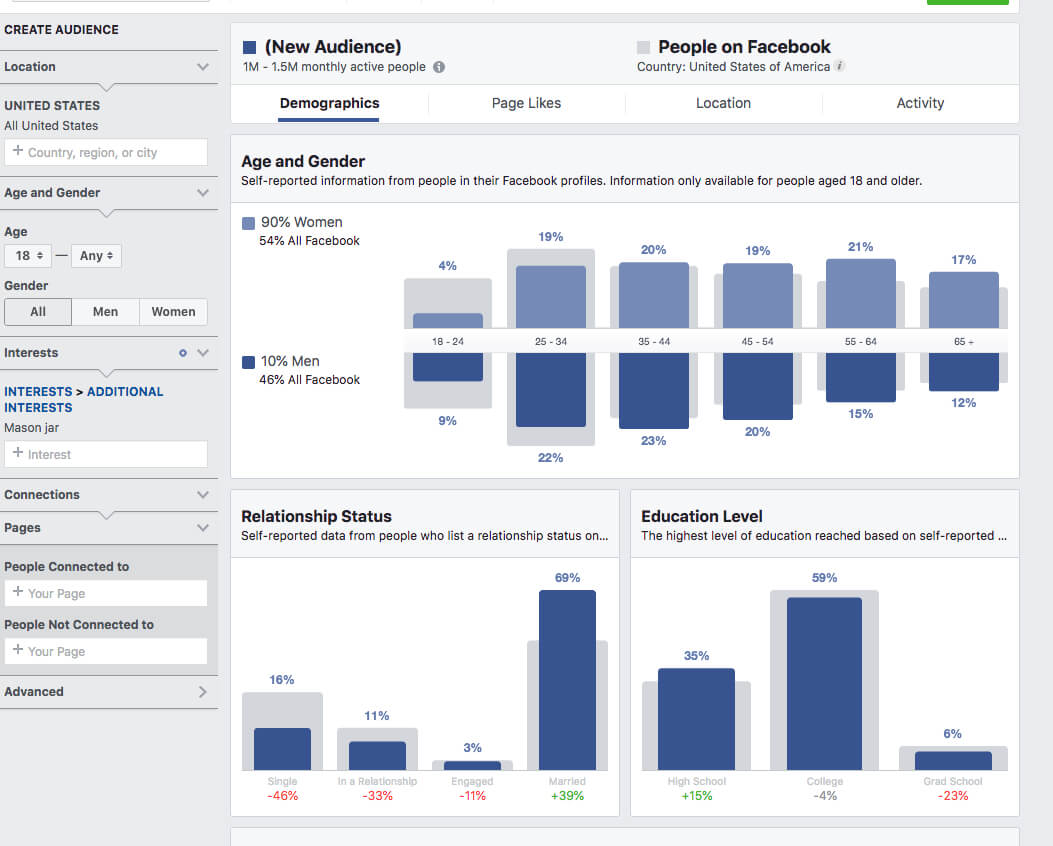
Task: Switch to the Page Likes tab
Action: click(526, 103)
